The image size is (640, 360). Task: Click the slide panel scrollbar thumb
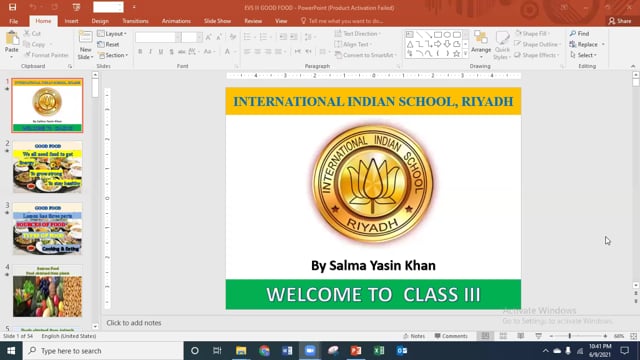tap(95, 87)
